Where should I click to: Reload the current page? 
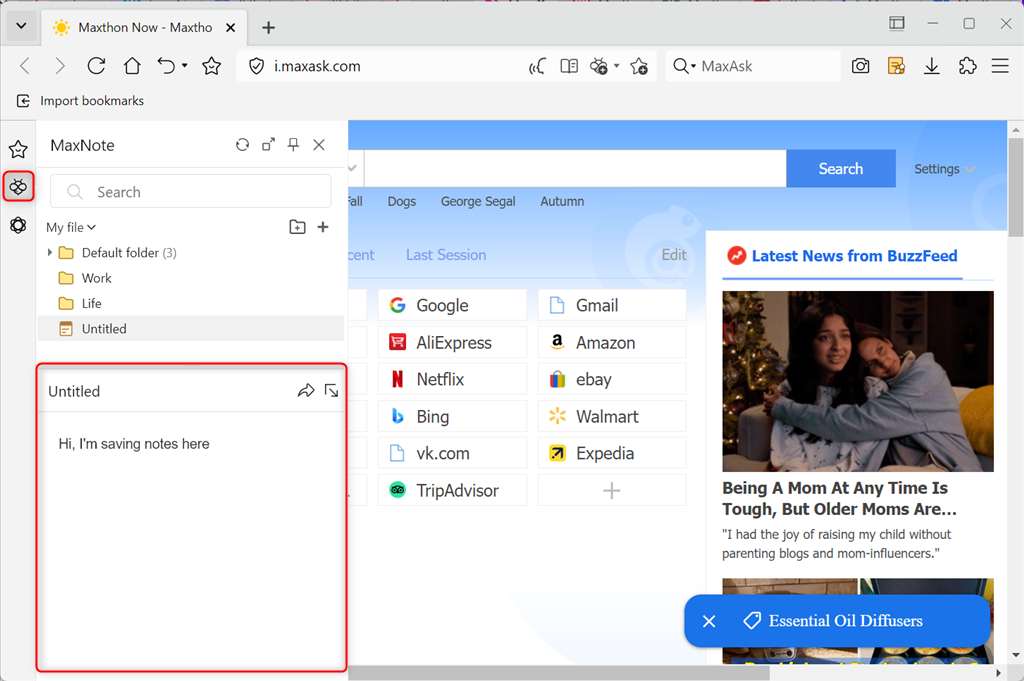coord(97,66)
